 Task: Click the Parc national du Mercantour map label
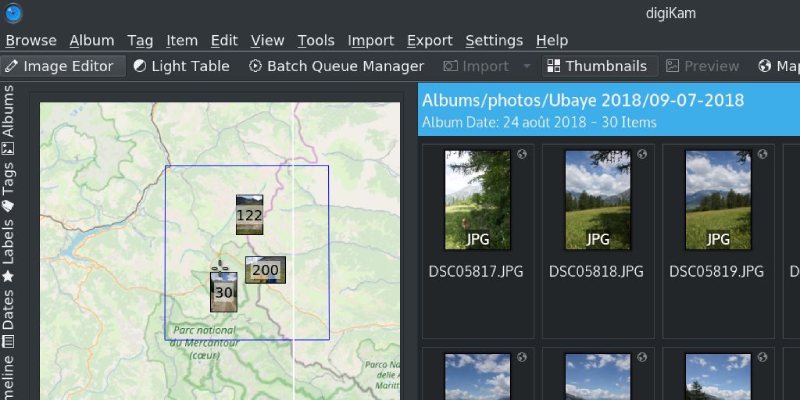204,343
